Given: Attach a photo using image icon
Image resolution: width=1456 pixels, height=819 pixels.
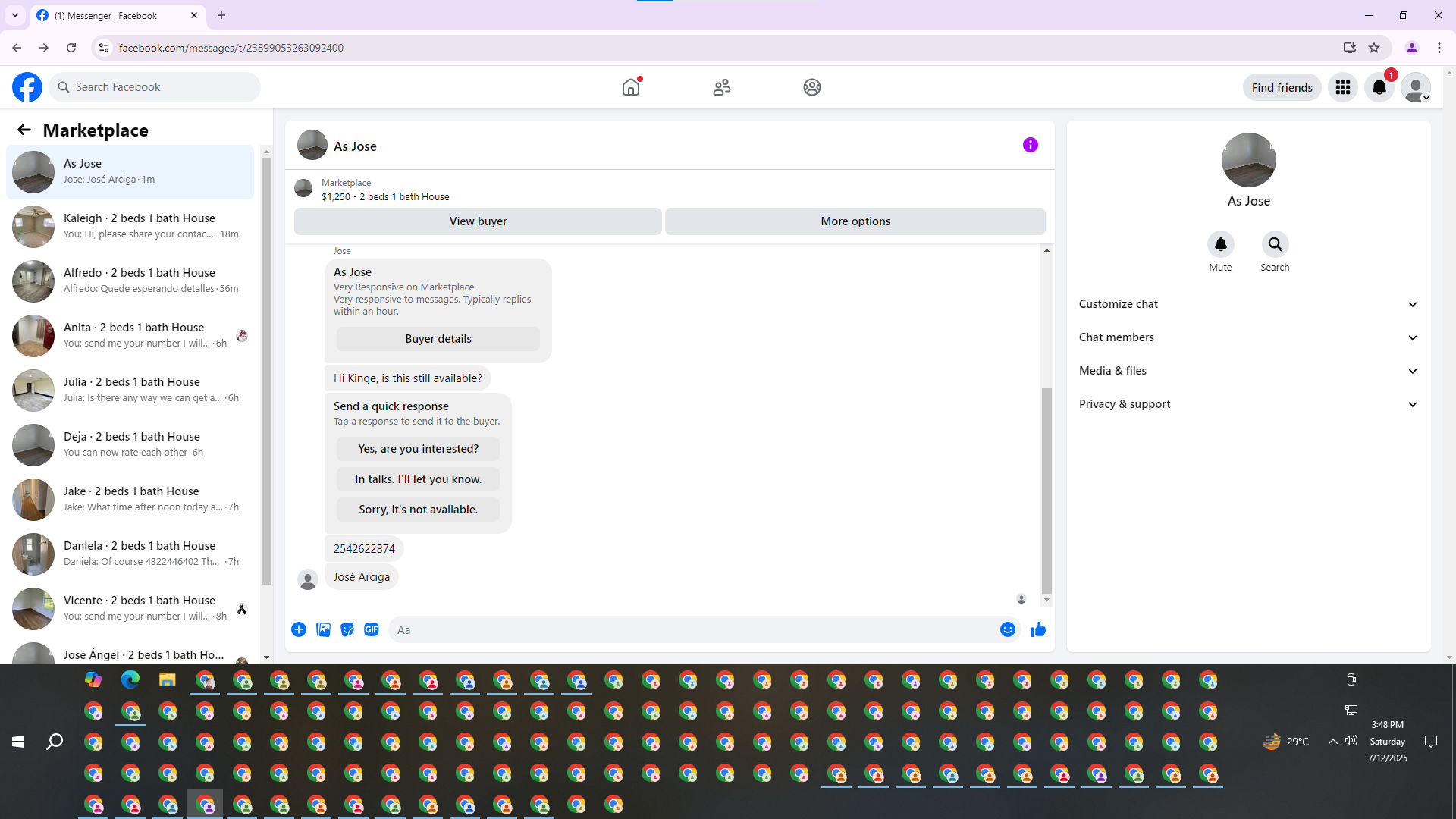Looking at the screenshot, I should [x=323, y=629].
